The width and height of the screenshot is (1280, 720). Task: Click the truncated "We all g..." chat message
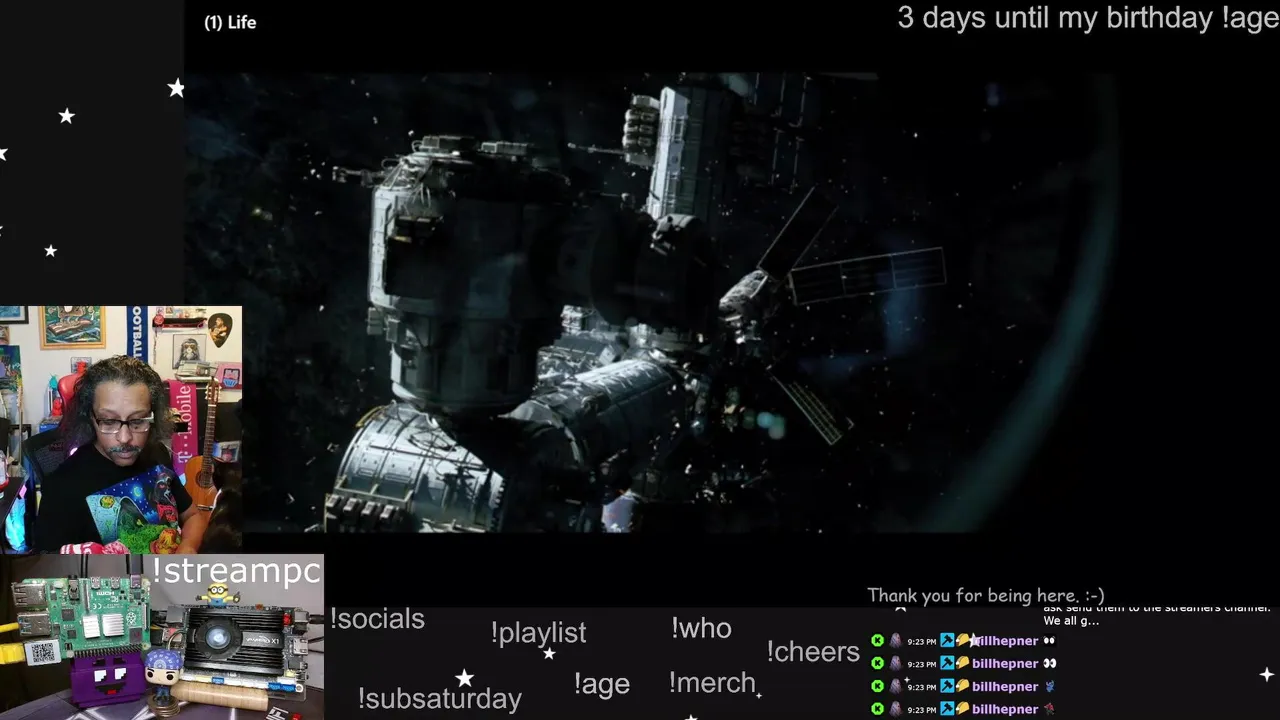click(x=1071, y=621)
